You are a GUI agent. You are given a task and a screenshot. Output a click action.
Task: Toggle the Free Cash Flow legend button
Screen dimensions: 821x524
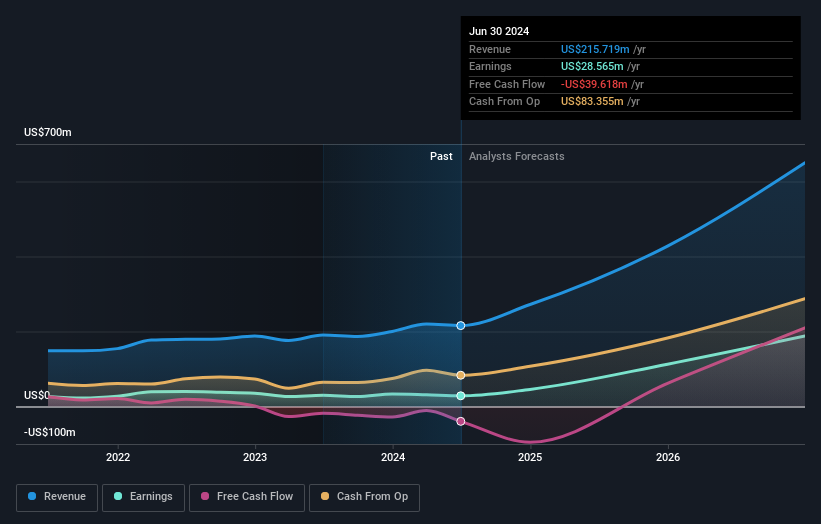pos(247,497)
